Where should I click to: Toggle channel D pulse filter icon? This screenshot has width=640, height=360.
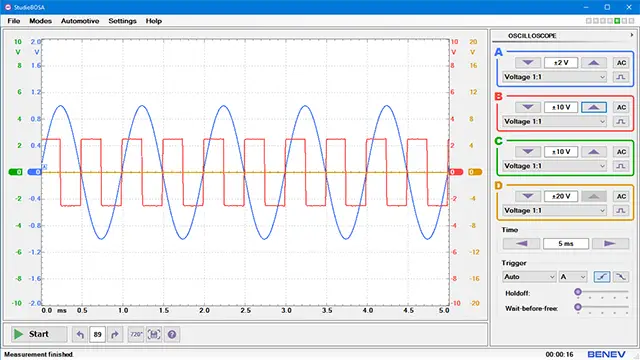pos(621,211)
